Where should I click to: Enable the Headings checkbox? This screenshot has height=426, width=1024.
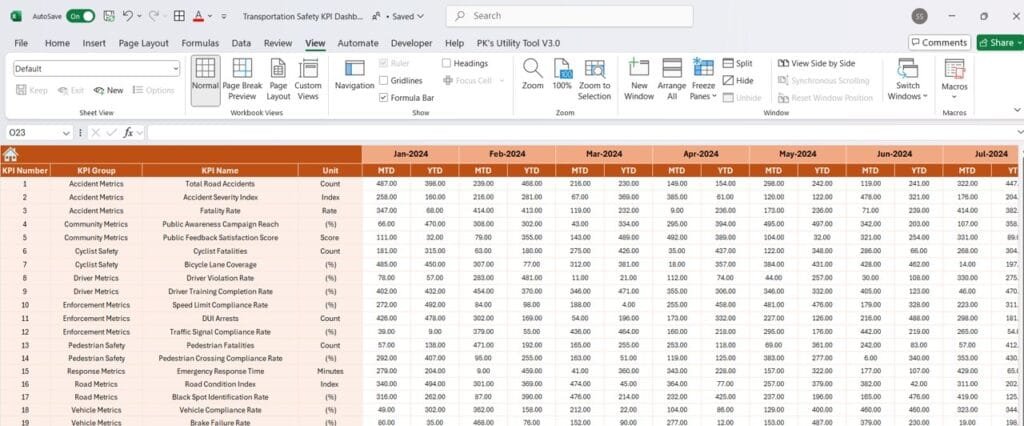coord(446,63)
